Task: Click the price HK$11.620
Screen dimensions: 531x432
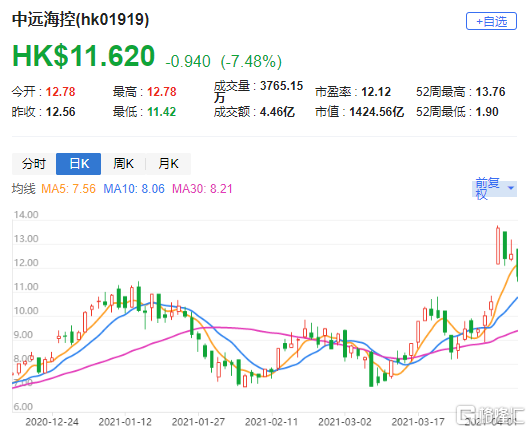Action: coord(84,56)
